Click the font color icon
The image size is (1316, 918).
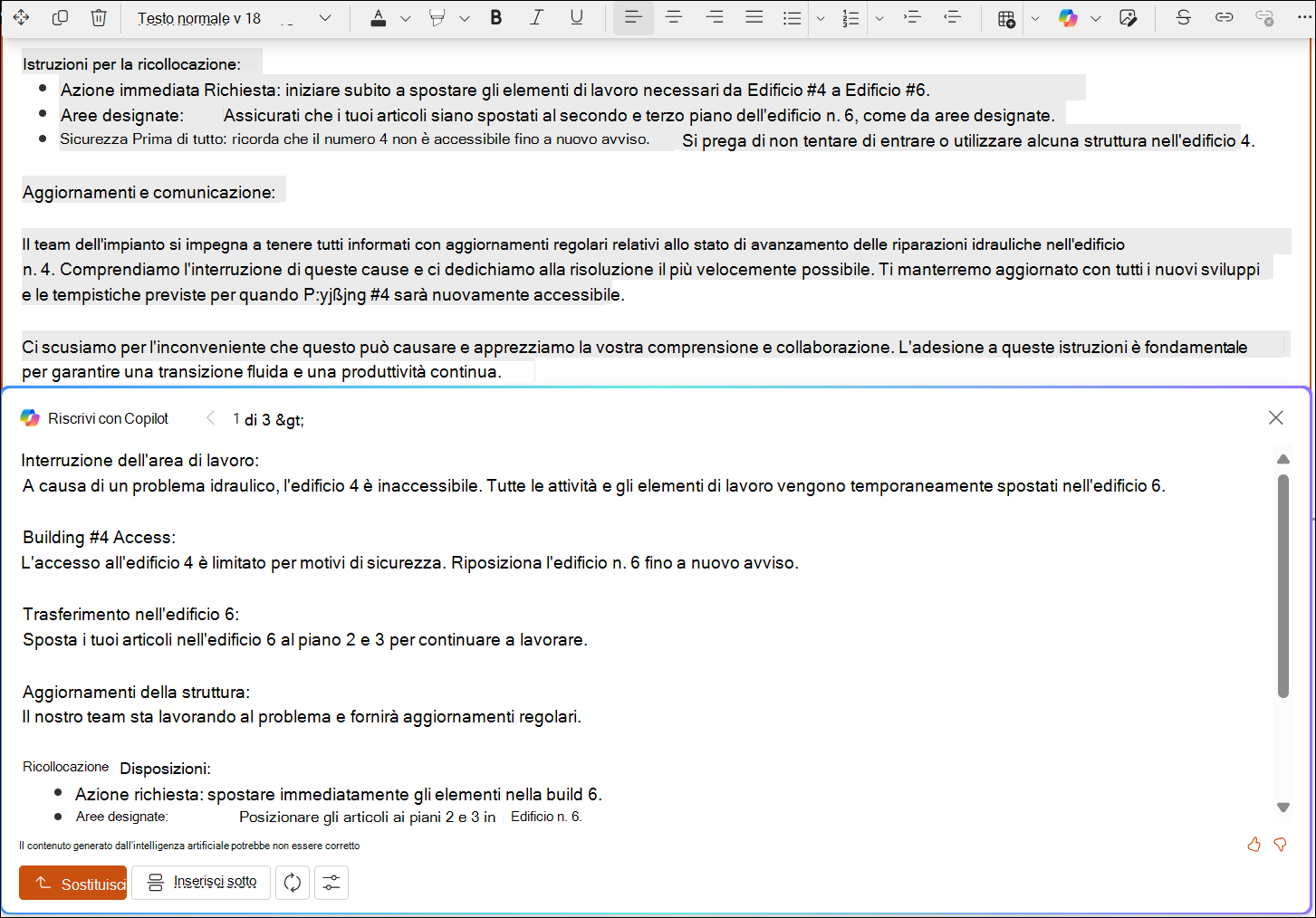click(379, 18)
